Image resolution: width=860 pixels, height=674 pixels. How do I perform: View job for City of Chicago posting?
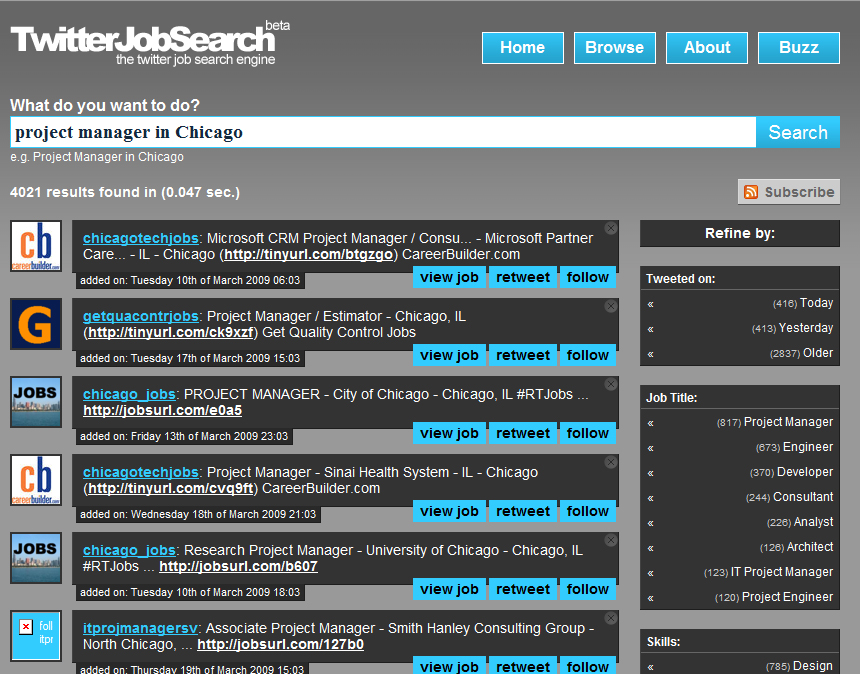(x=449, y=433)
